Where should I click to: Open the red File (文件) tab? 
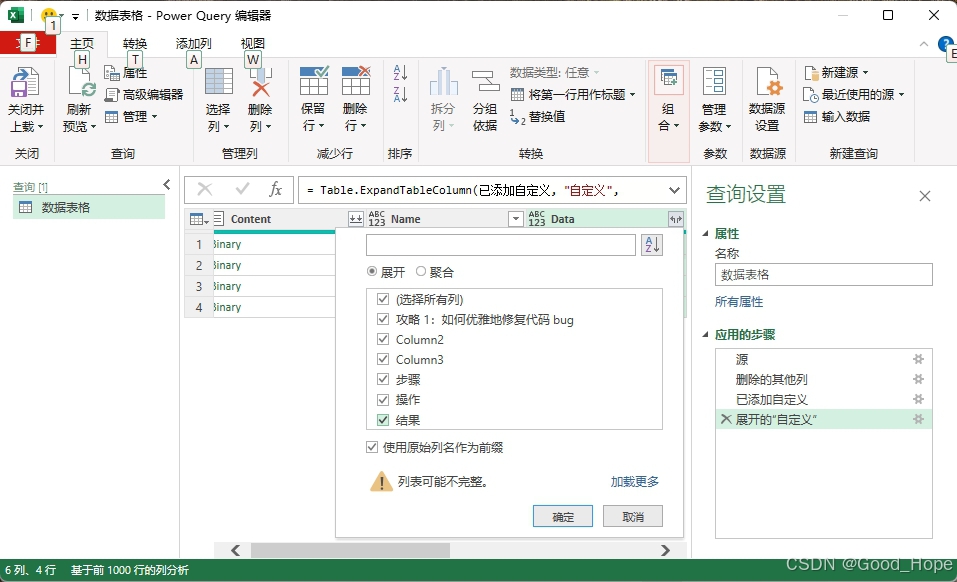27,43
